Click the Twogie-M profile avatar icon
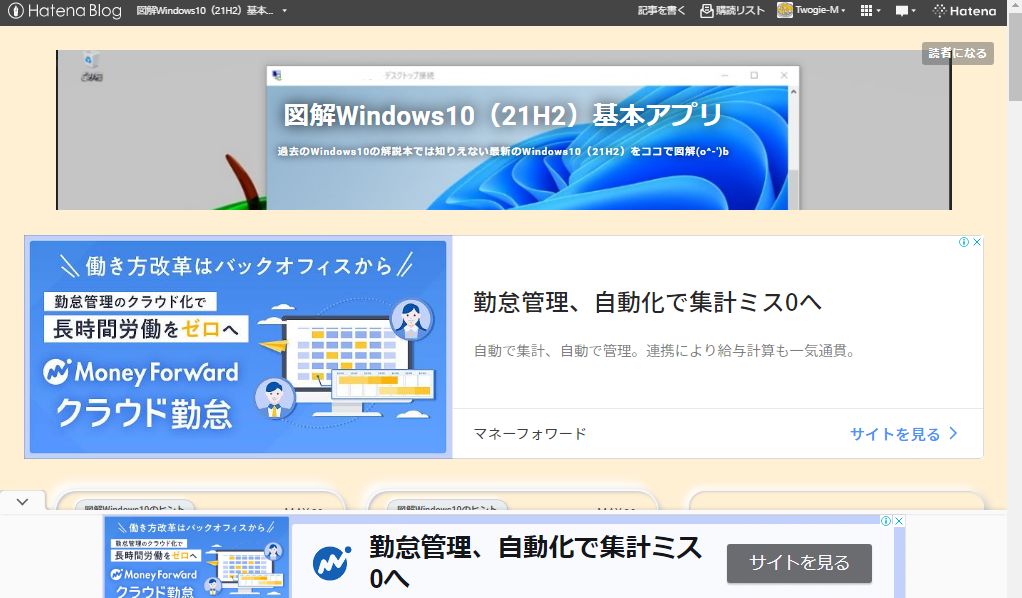The image size is (1022, 598). [x=785, y=10]
